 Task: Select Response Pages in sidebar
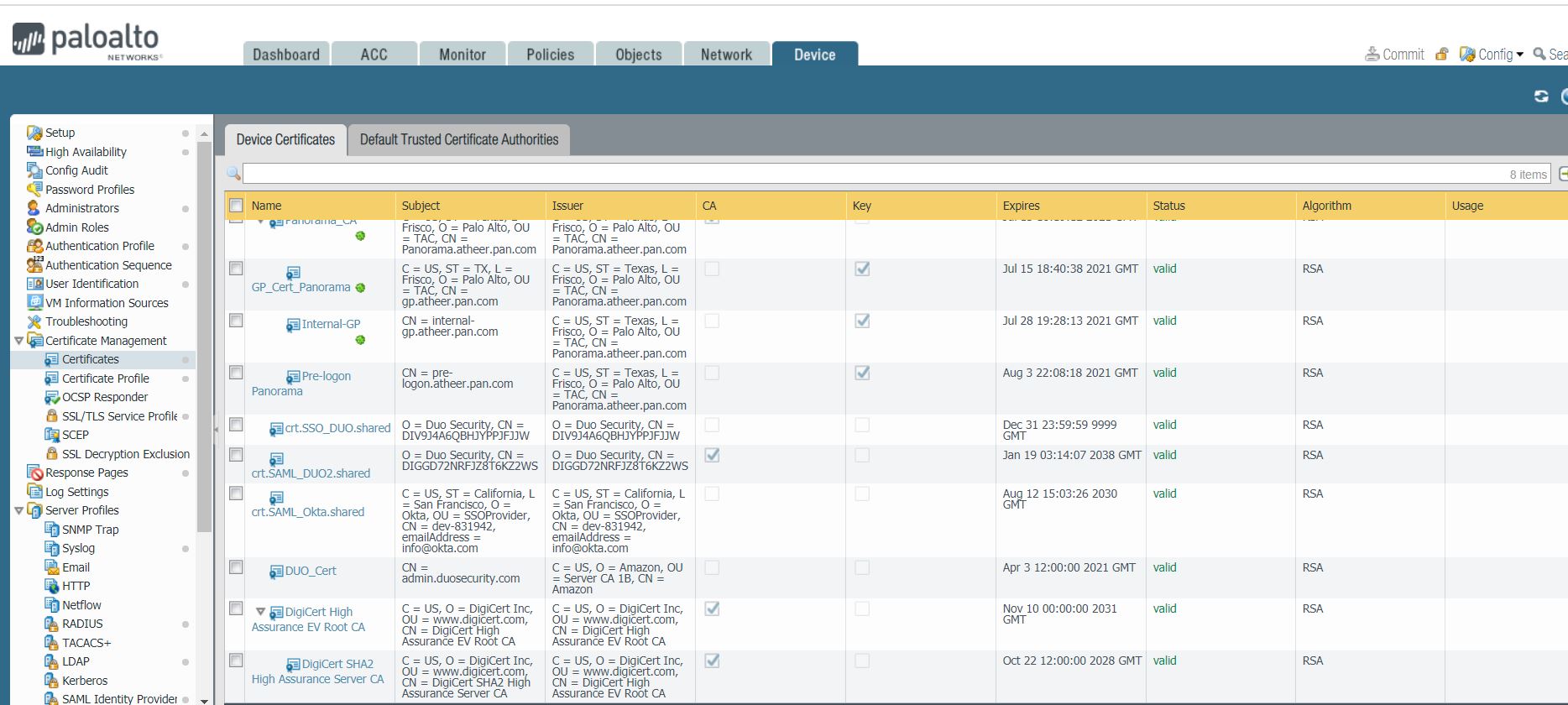pos(86,473)
